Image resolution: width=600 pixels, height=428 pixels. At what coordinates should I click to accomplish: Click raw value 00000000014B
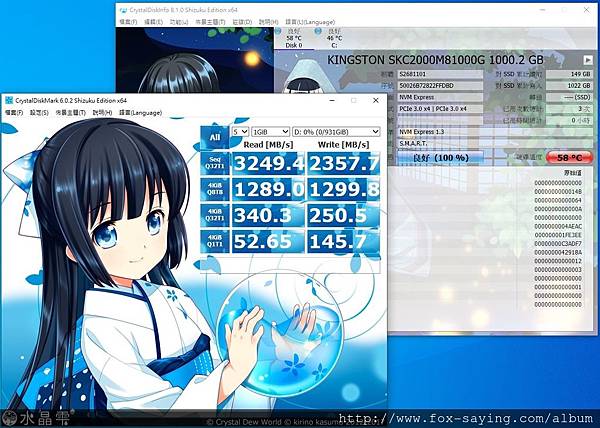pyautogui.click(x=558, y=191)
